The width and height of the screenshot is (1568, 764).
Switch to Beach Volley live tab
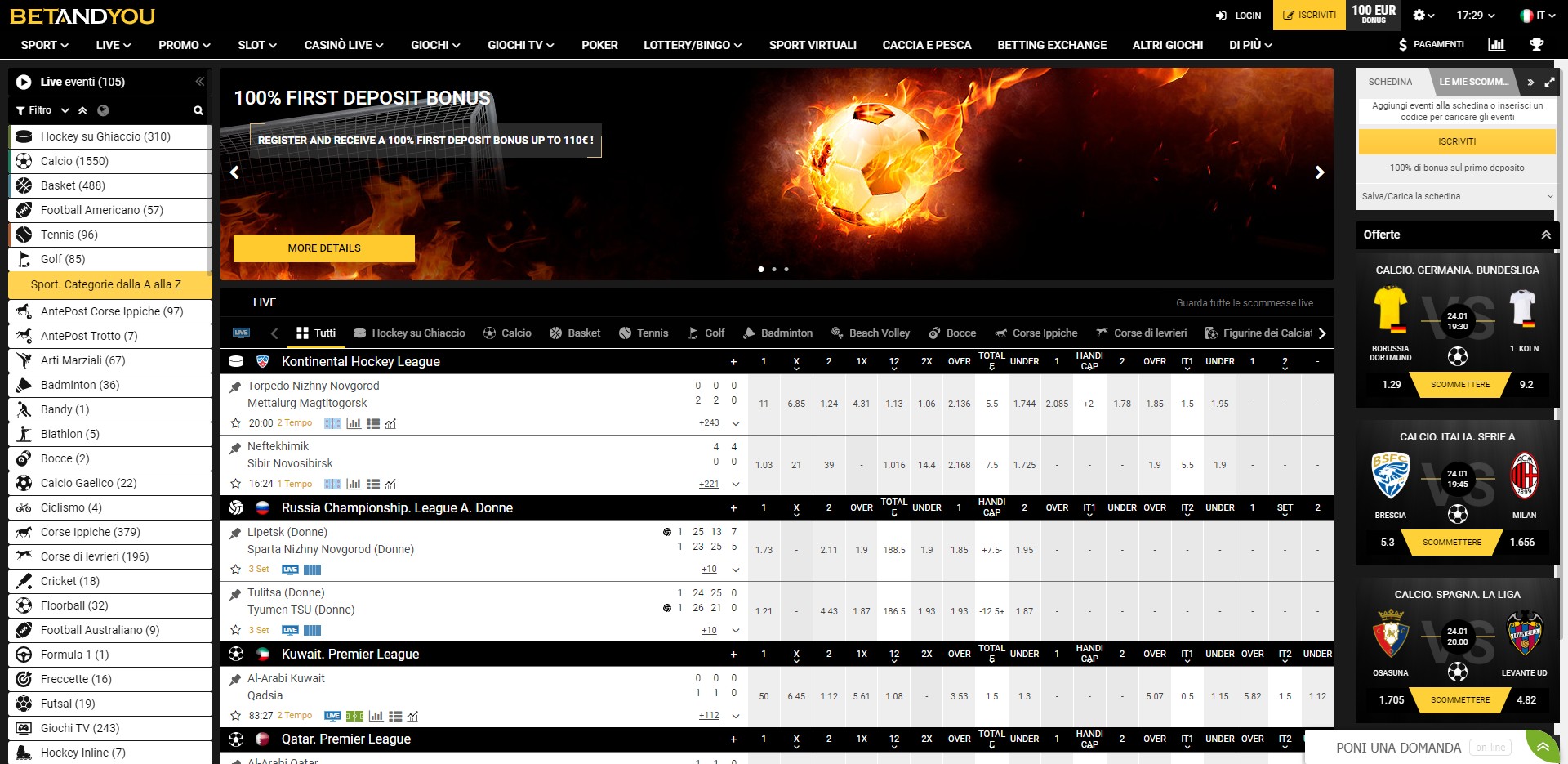tap(871, 333)
